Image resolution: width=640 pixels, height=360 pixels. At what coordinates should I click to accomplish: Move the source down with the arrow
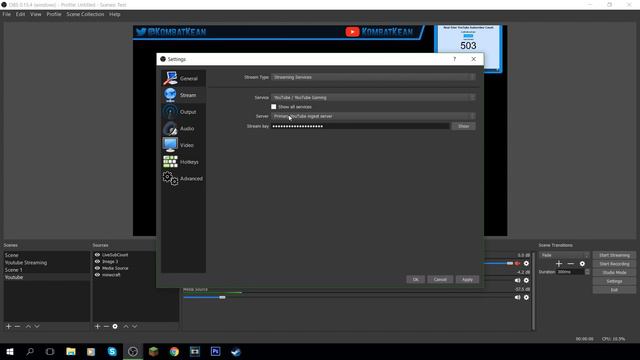click(135, 326)
